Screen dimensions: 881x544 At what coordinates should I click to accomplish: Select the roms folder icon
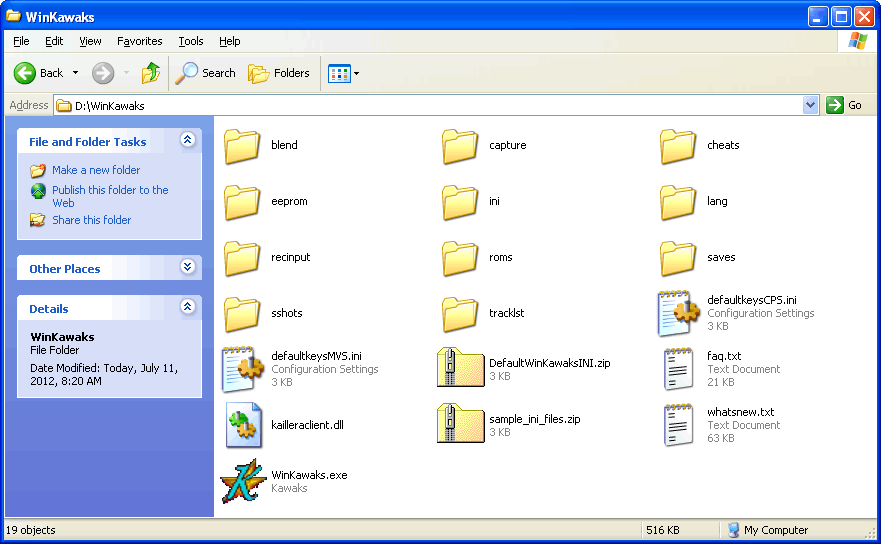[460, 257]
